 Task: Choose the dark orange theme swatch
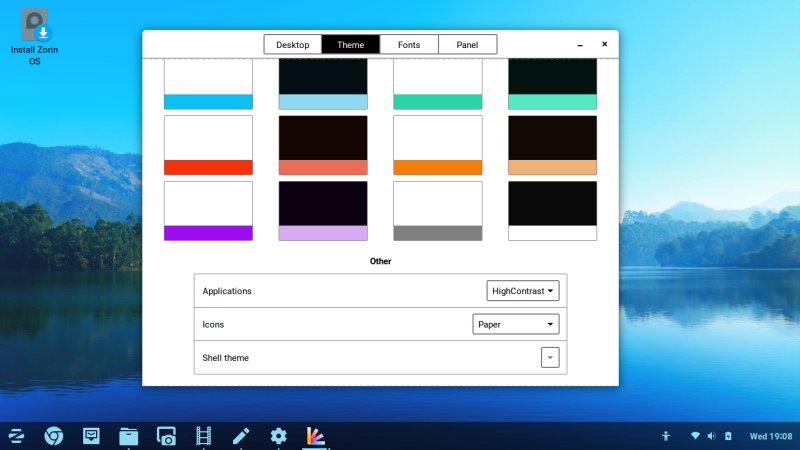[553, 145]
